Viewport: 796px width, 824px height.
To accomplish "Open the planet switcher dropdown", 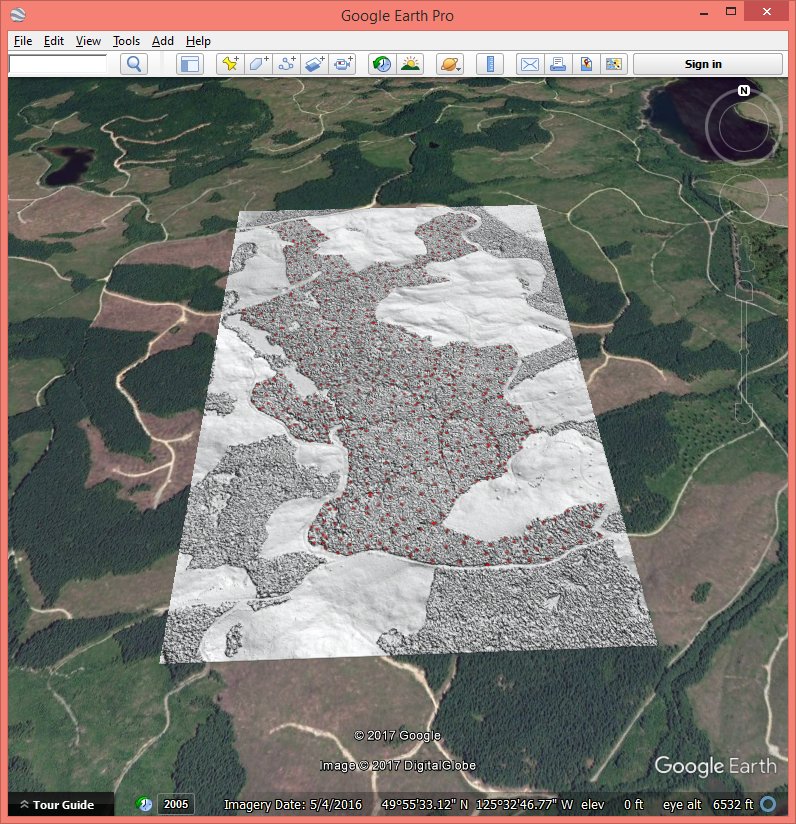I will [x=450, y=64].
